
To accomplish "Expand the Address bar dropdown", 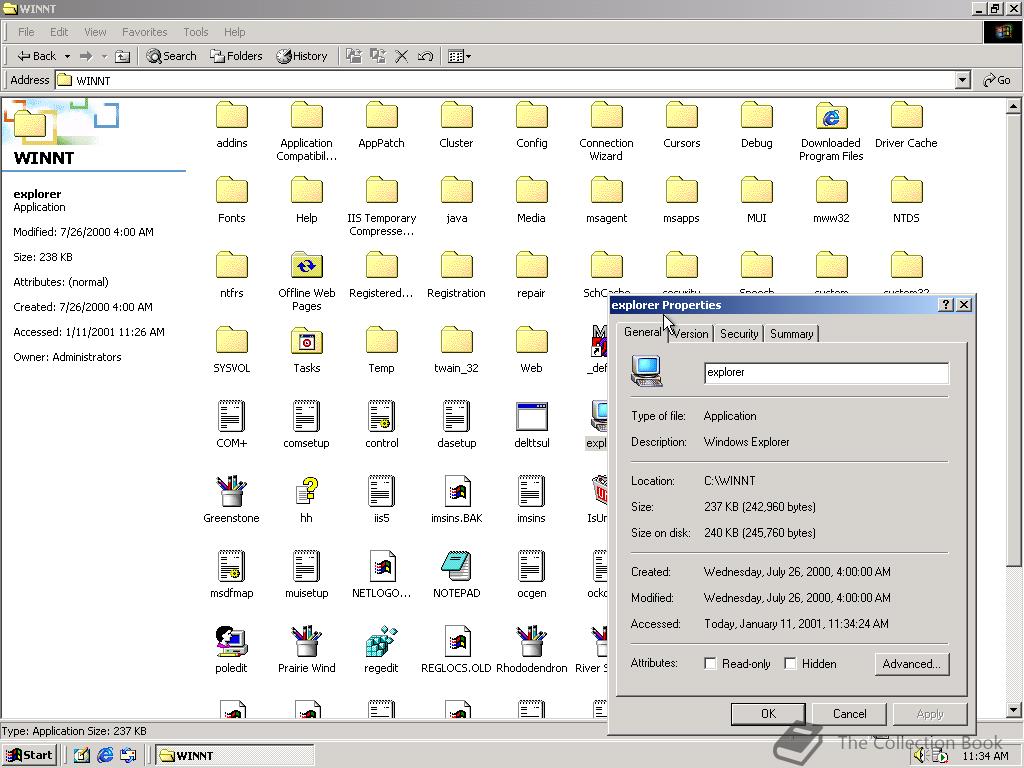I will (962, 80).
